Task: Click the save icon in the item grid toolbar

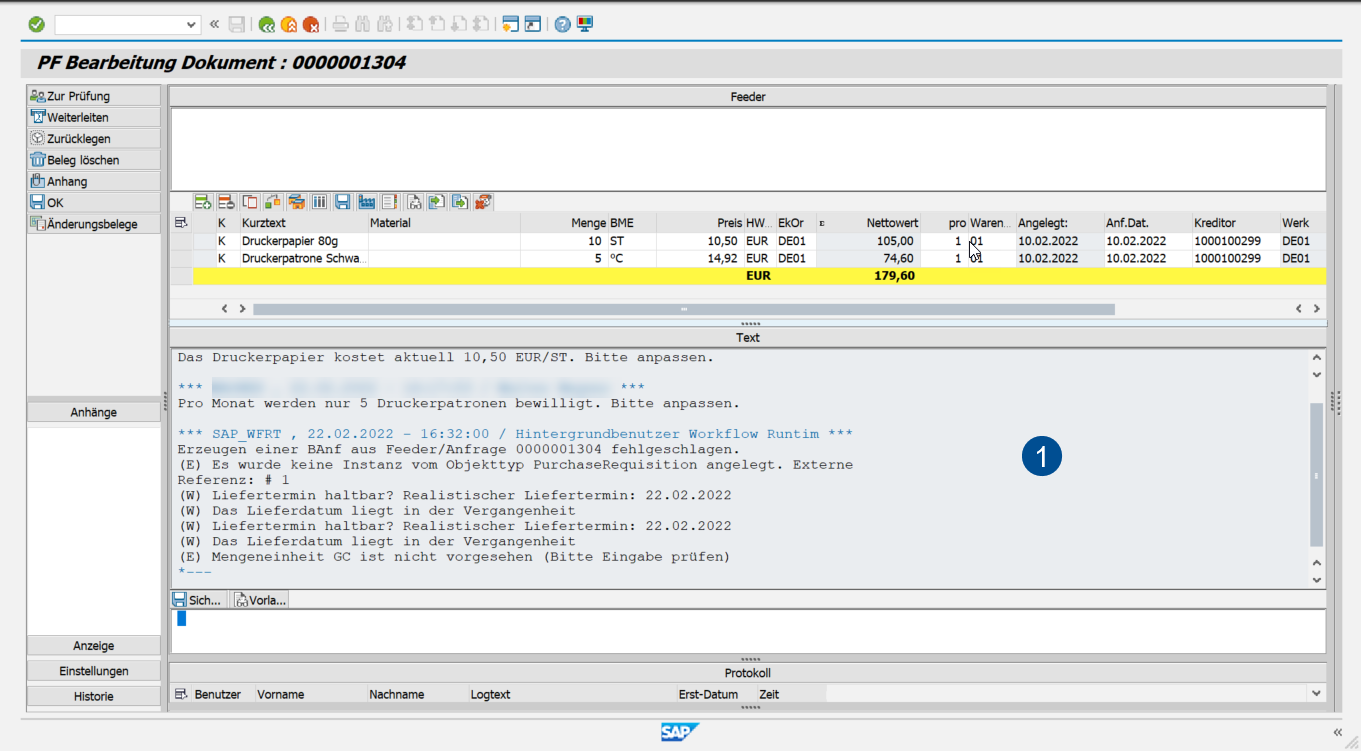Action: (x=343, y=202)
